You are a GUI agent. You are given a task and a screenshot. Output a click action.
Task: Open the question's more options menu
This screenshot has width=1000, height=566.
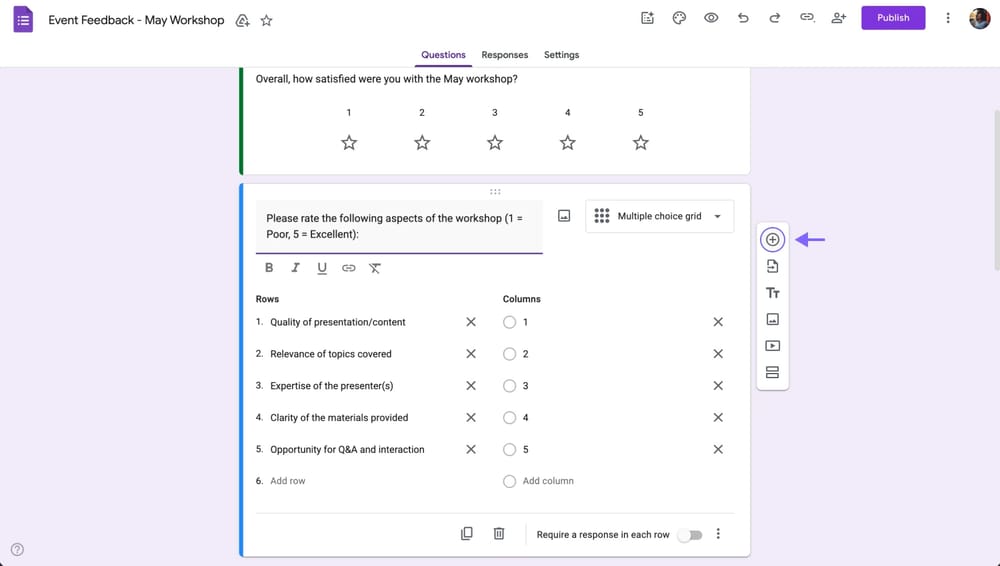click(x=718, y=533)
